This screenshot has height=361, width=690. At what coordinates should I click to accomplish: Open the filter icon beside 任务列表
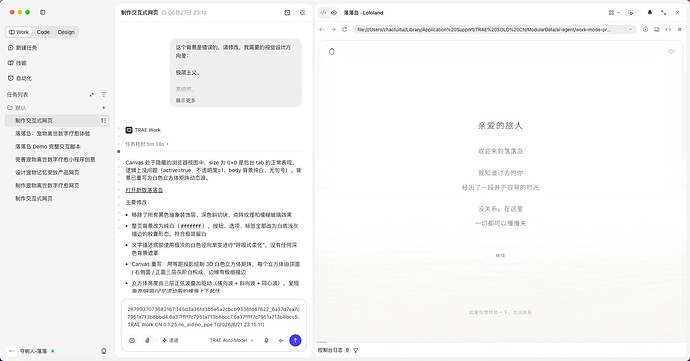tap(103, 95)
